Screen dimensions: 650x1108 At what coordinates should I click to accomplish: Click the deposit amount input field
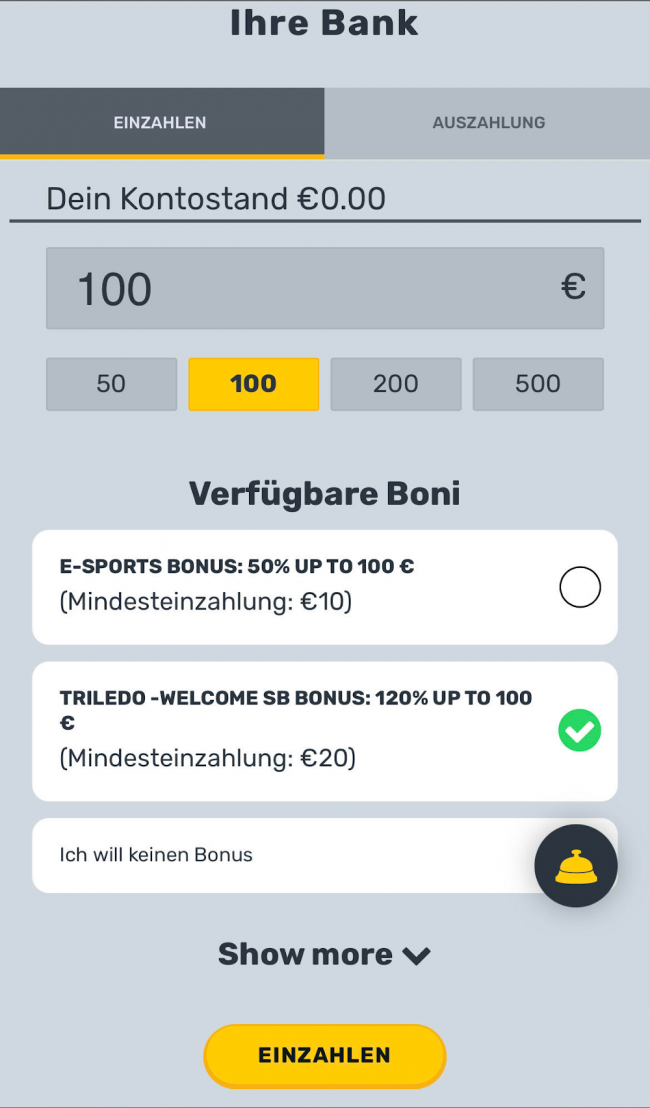click(300, 288)
